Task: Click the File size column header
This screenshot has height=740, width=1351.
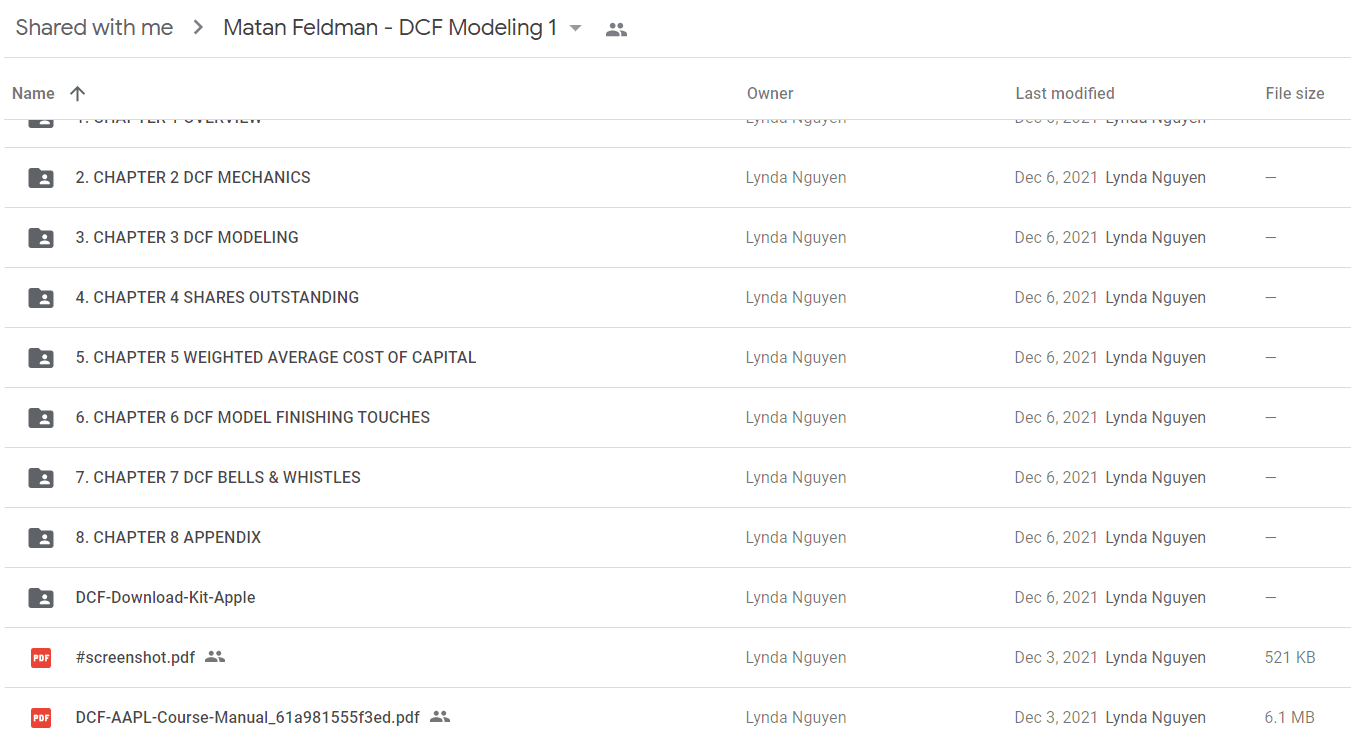Action: pos(1295,93)
